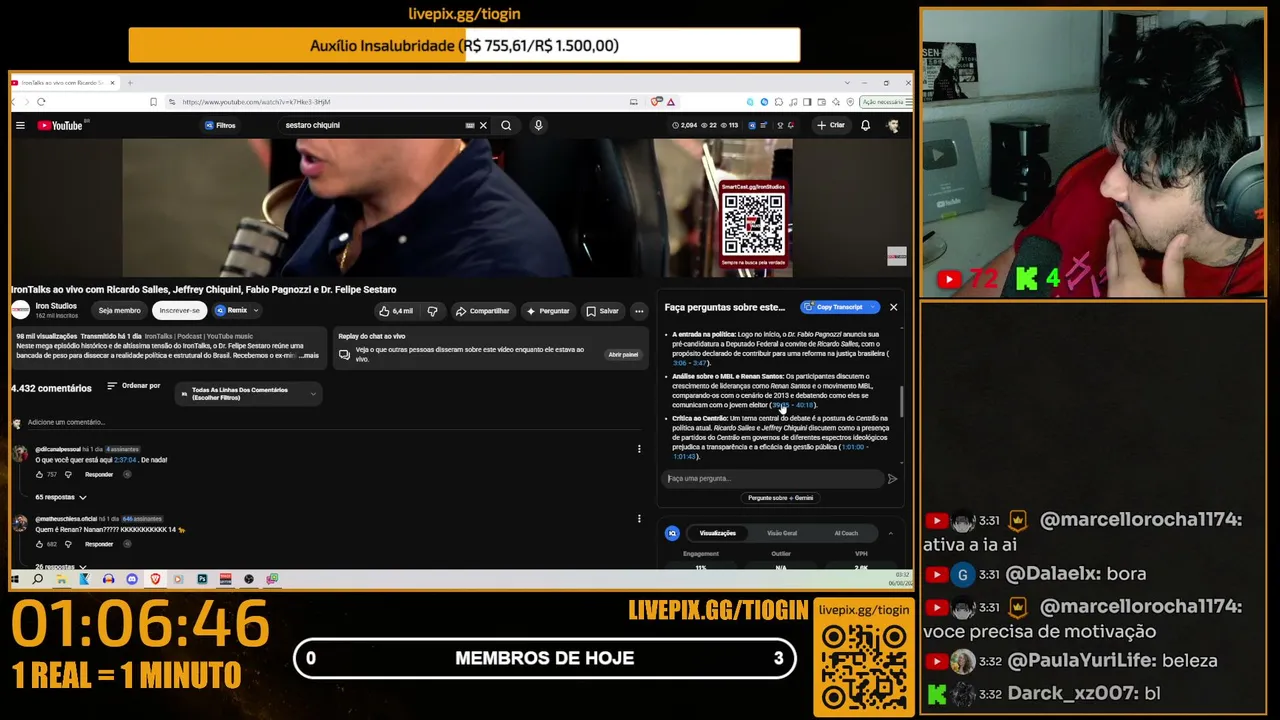Image resolution: width=1280 pixels, height=720 pixels.
Task: Switch to the Visão Geral tab
Action: [x=782, y=533]
